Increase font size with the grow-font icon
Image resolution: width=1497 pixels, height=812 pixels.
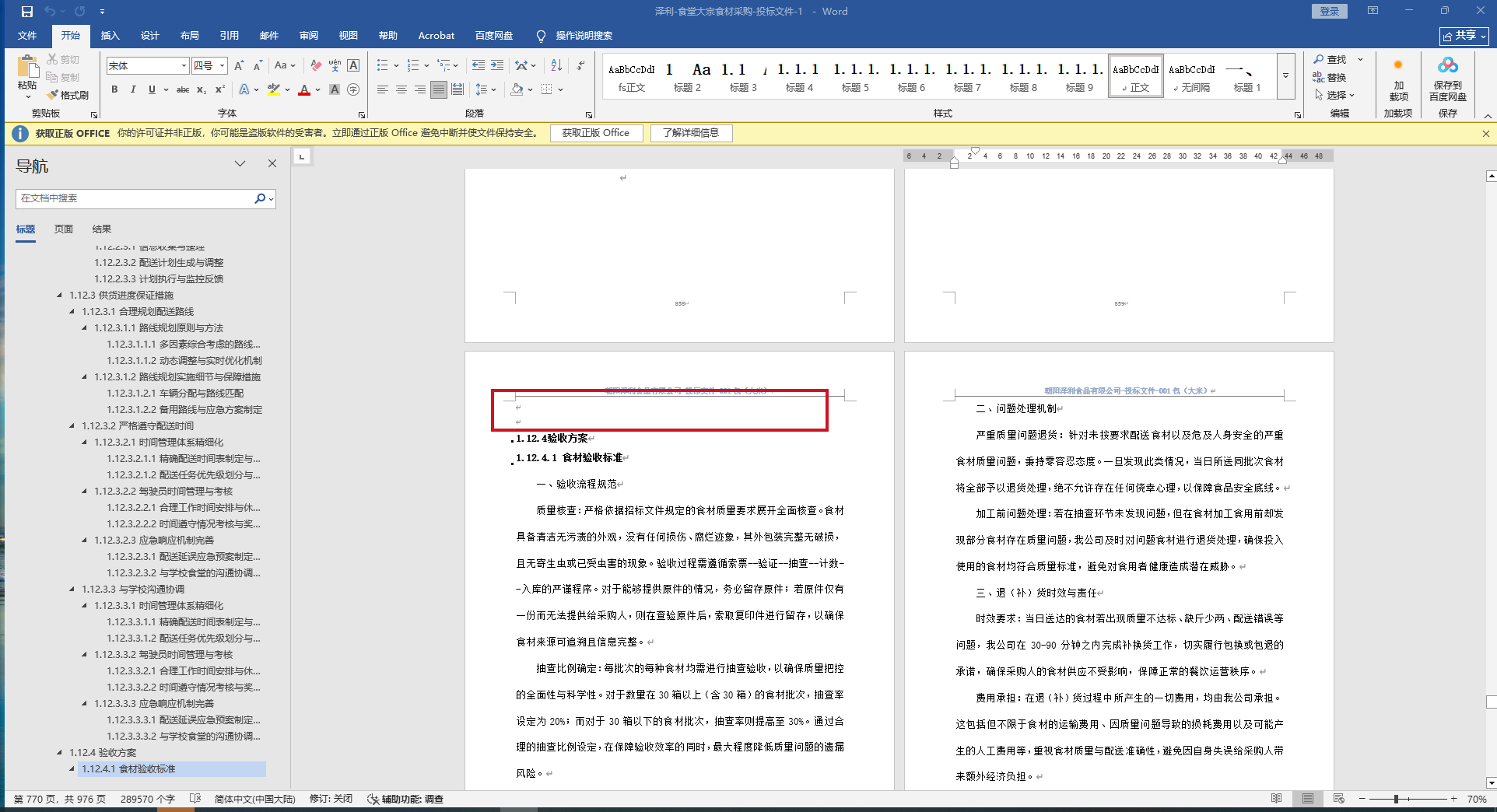tap(239, 65)
